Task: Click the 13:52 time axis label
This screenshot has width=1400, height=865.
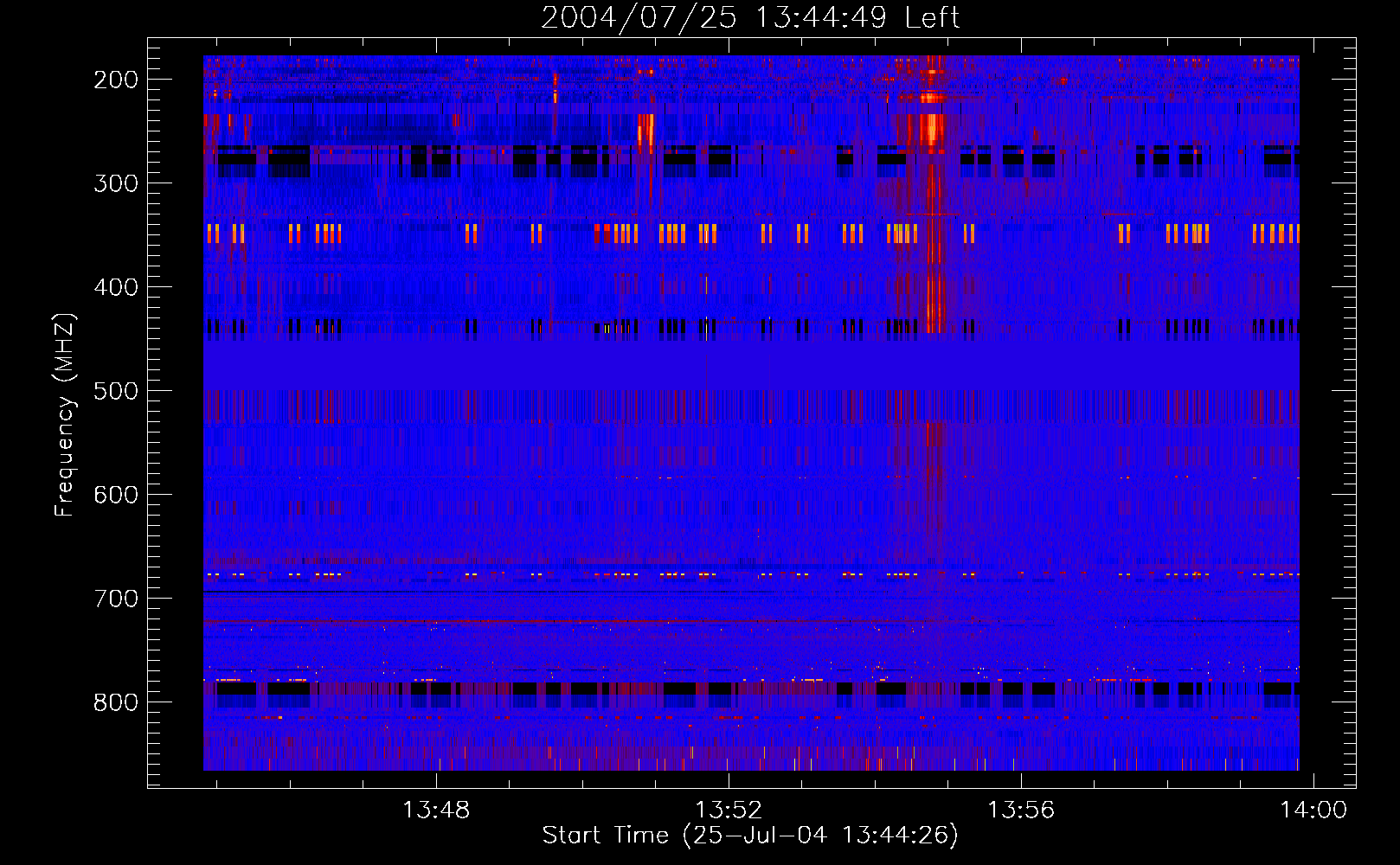Action: tap(729, 810)
